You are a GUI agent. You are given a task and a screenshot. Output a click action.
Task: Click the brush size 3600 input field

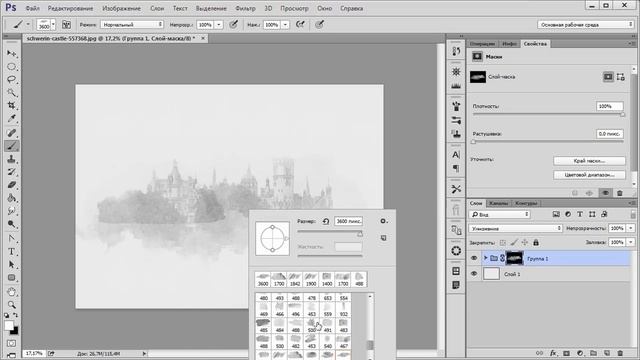coord(348,221)
